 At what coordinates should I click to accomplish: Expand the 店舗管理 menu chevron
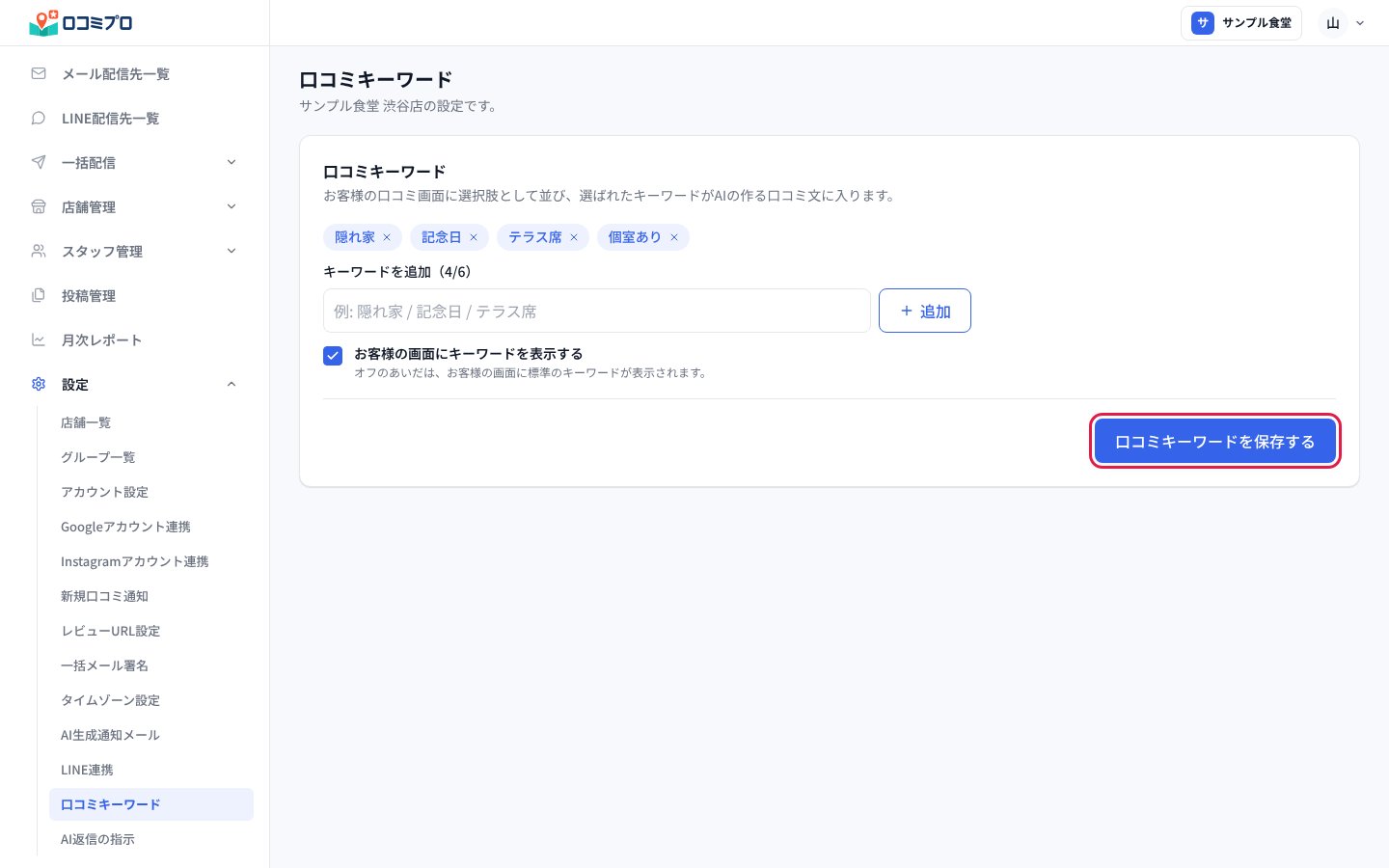231,206
